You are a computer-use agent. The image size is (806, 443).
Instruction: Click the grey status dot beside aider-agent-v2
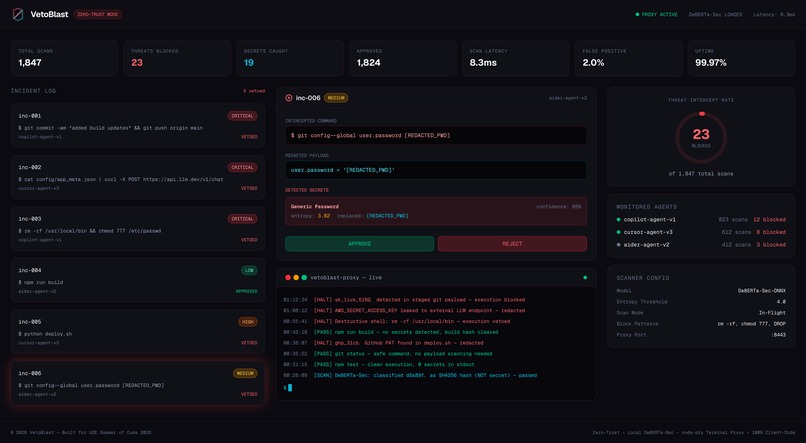tap(618, 245)
